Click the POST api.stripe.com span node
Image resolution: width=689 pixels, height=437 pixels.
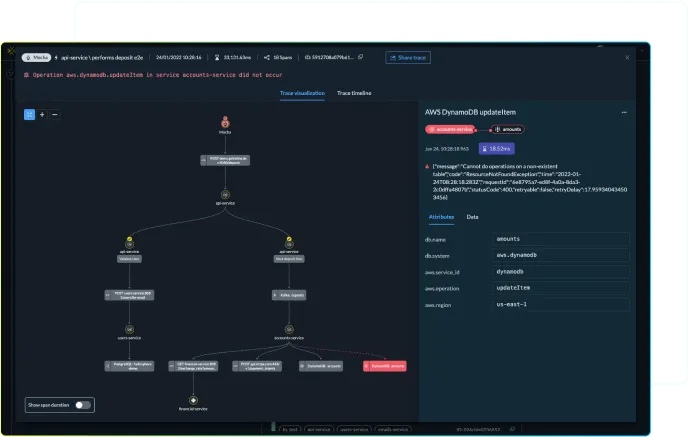(257, 366)
